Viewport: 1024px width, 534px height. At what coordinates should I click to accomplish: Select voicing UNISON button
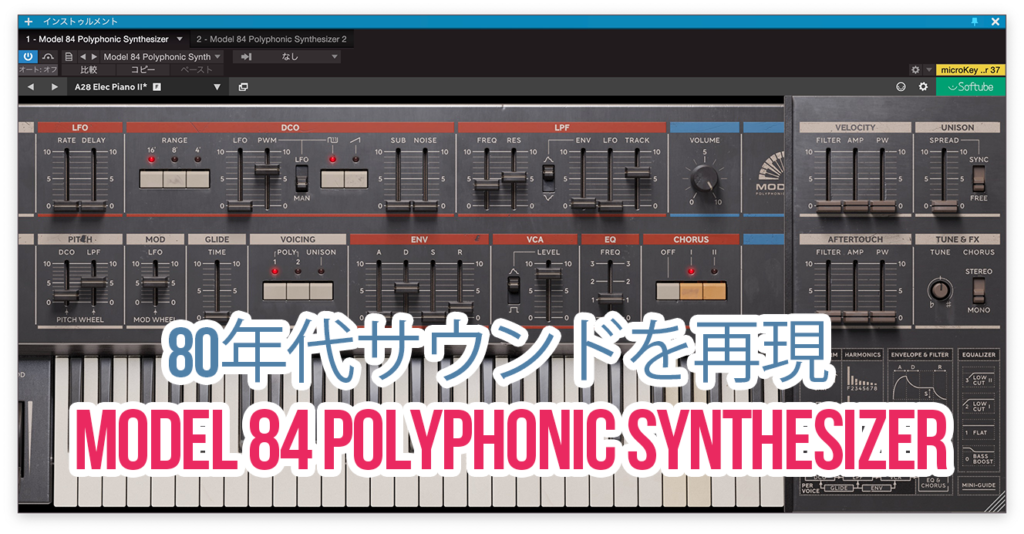[x=321, y=291]
